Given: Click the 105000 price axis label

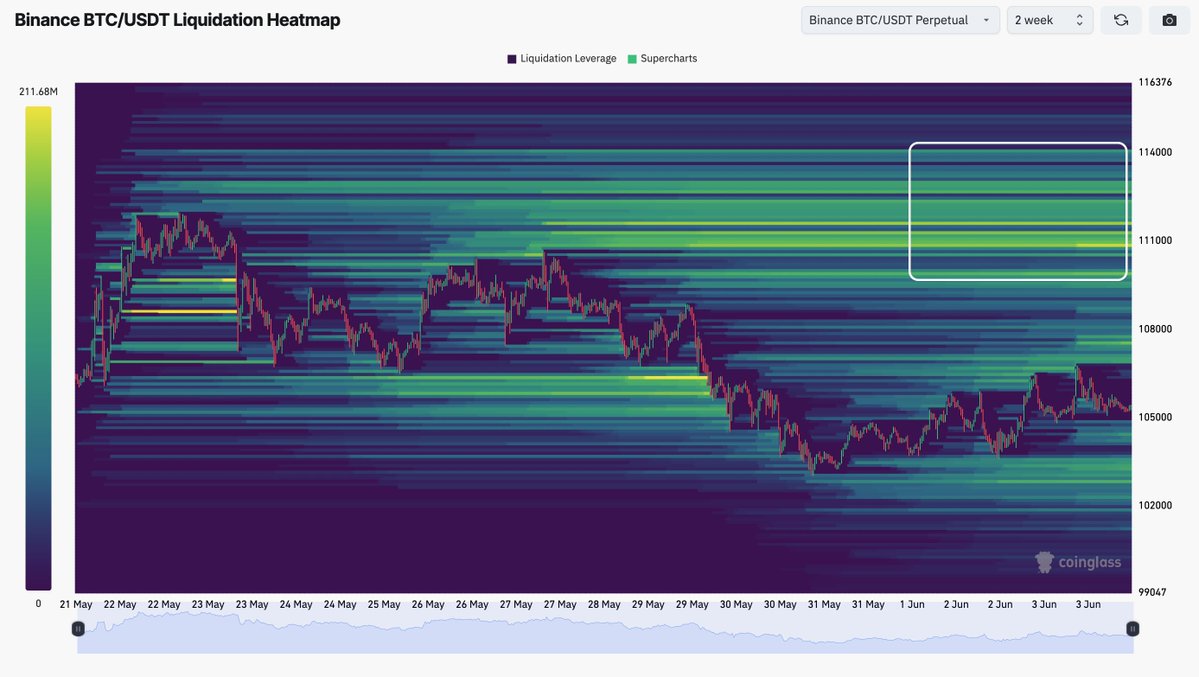Looking at the screenshot, I should click(1155, 417).
